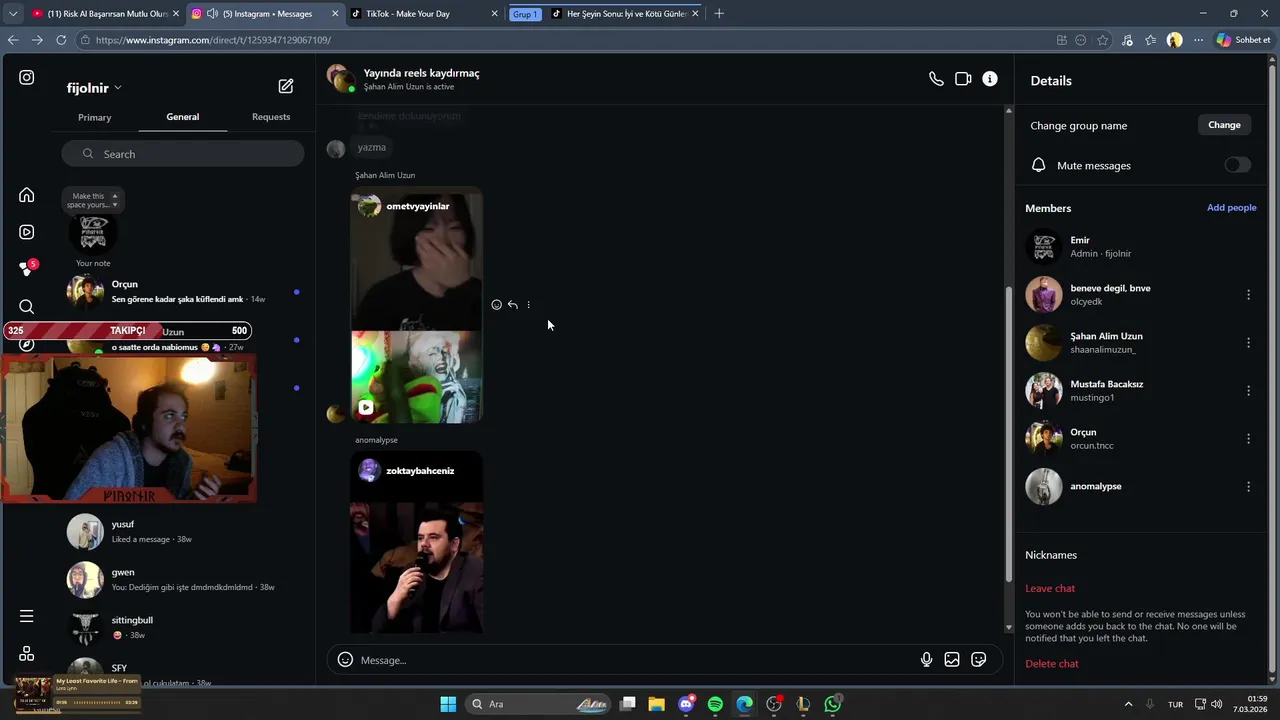
Task: Reload the page in browser toolbar
Action: pos(61,40)
